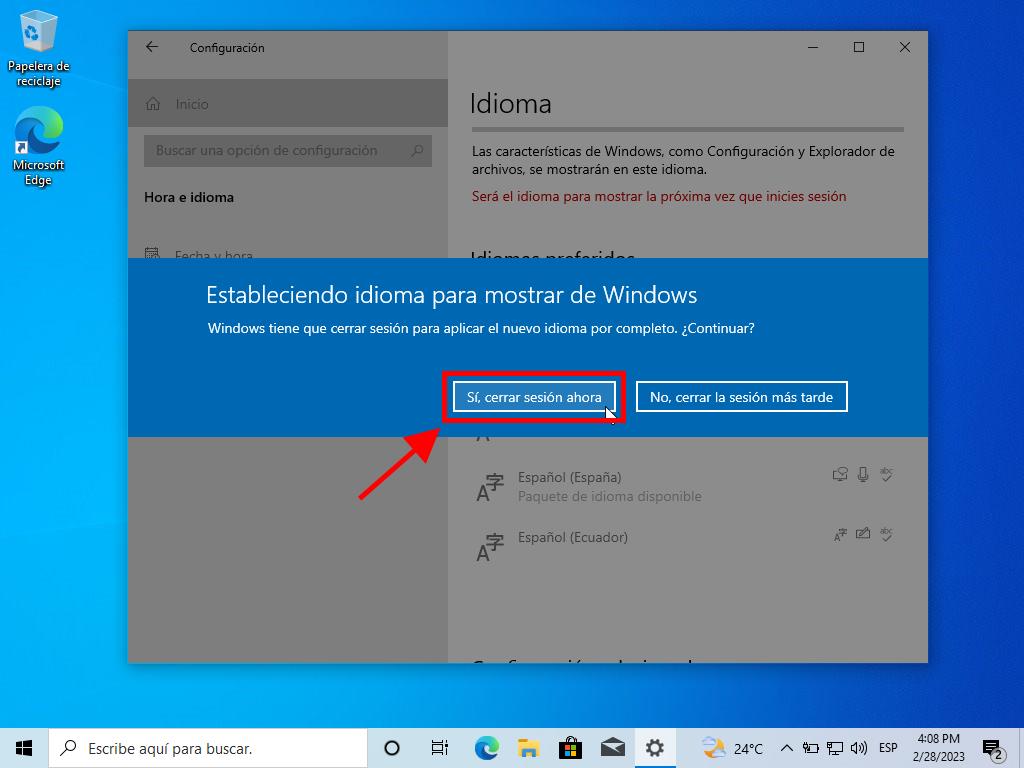Open Task View from the taskbar

coord(439,748)
